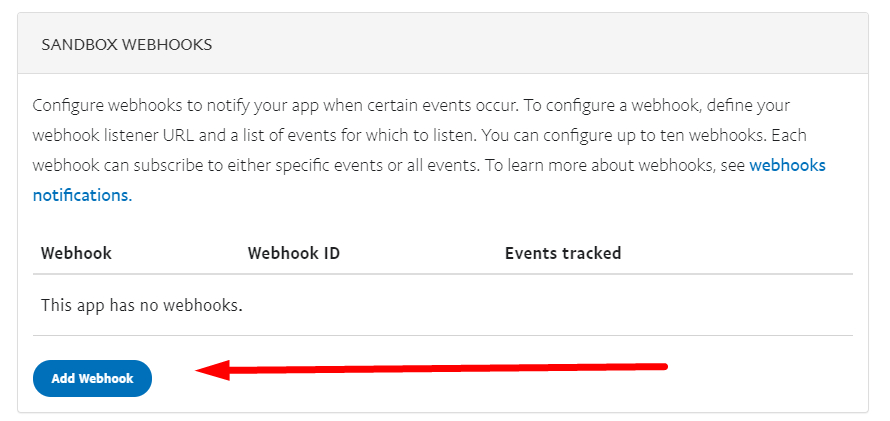Click the Webhook column header
This screenshot has height=421, width=890.
coord(76,253)
